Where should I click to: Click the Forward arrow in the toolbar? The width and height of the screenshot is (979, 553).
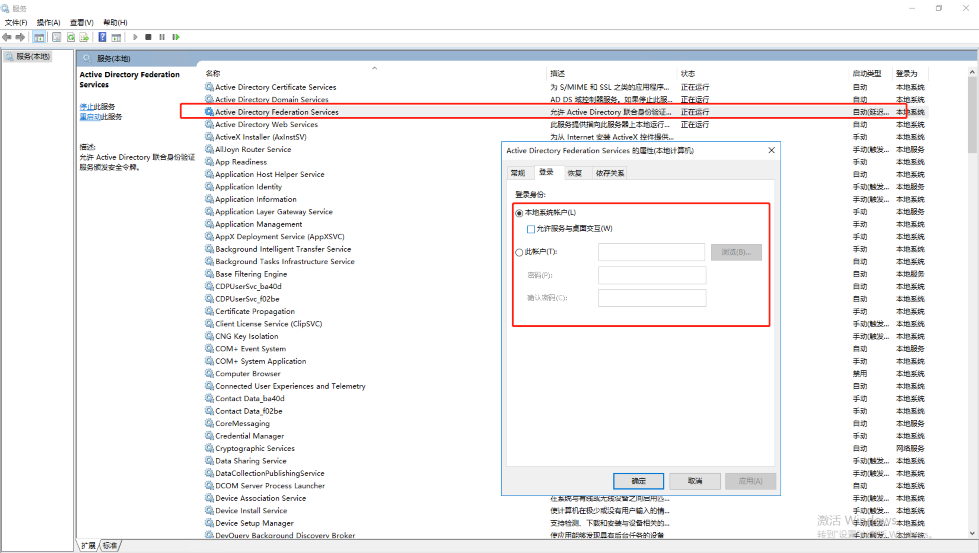point(20,37)
